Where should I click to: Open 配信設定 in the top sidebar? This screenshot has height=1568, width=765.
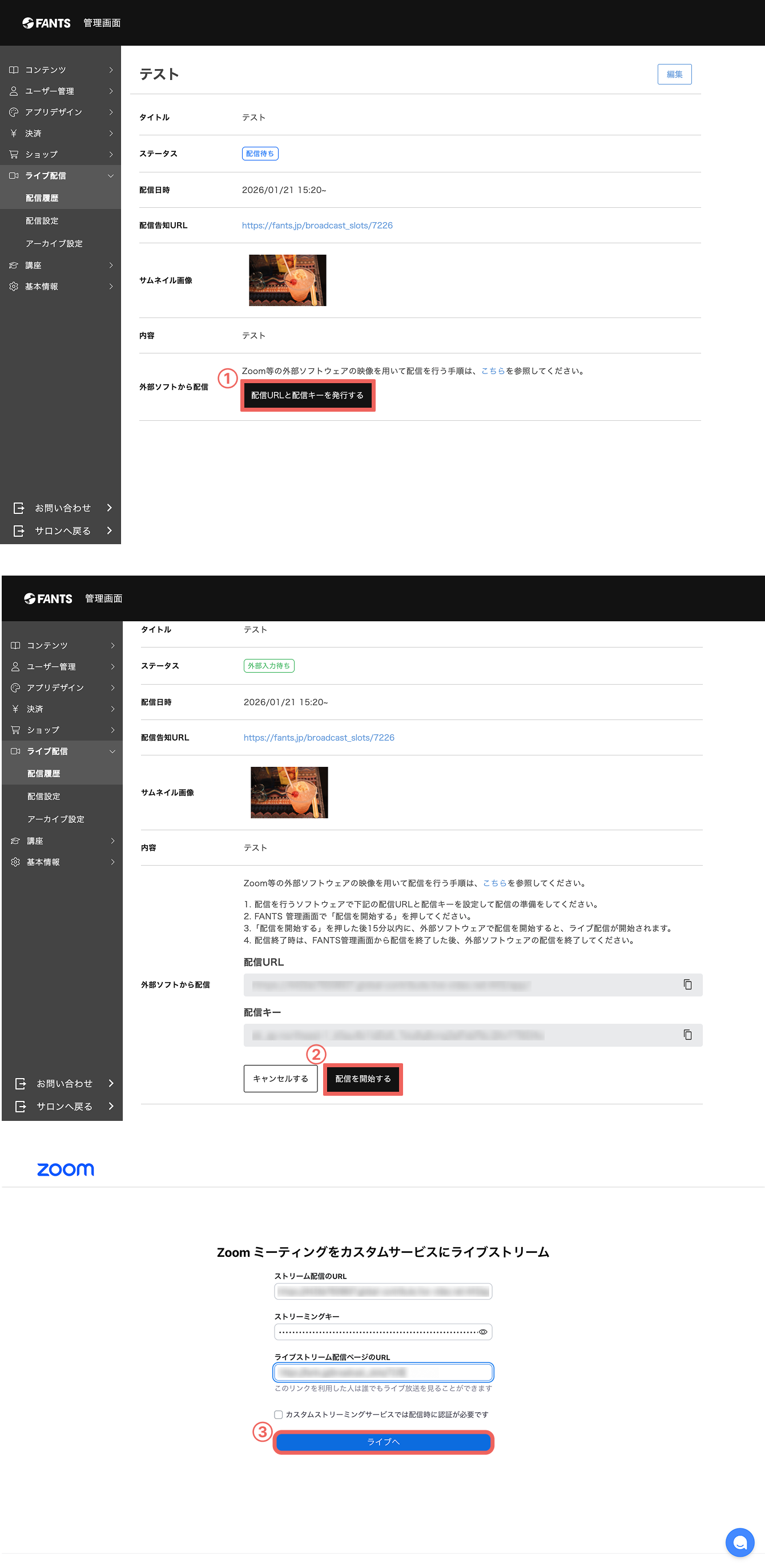(42, 221)
